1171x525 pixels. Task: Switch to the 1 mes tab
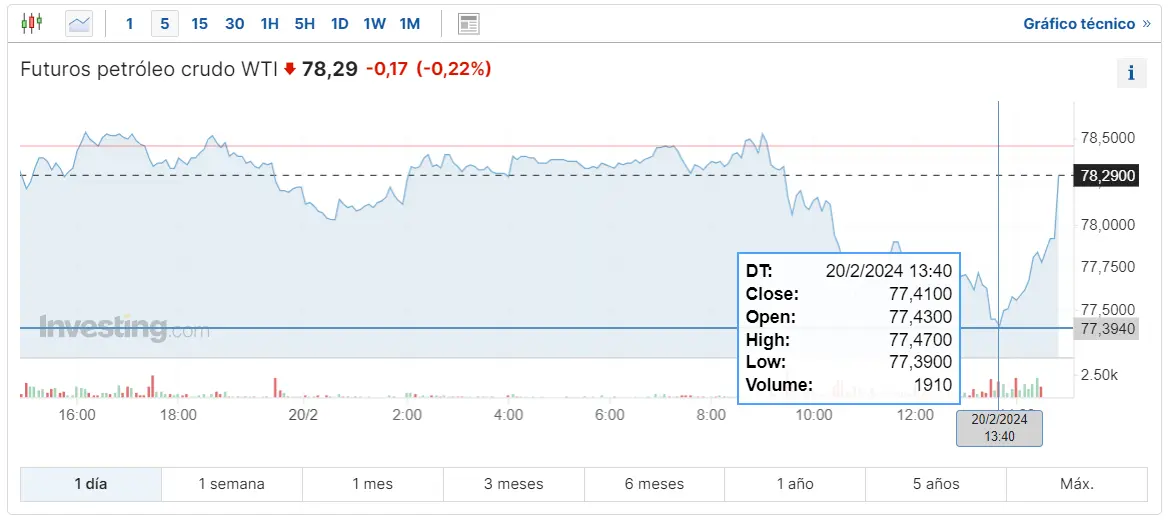(x=373, y=484)
